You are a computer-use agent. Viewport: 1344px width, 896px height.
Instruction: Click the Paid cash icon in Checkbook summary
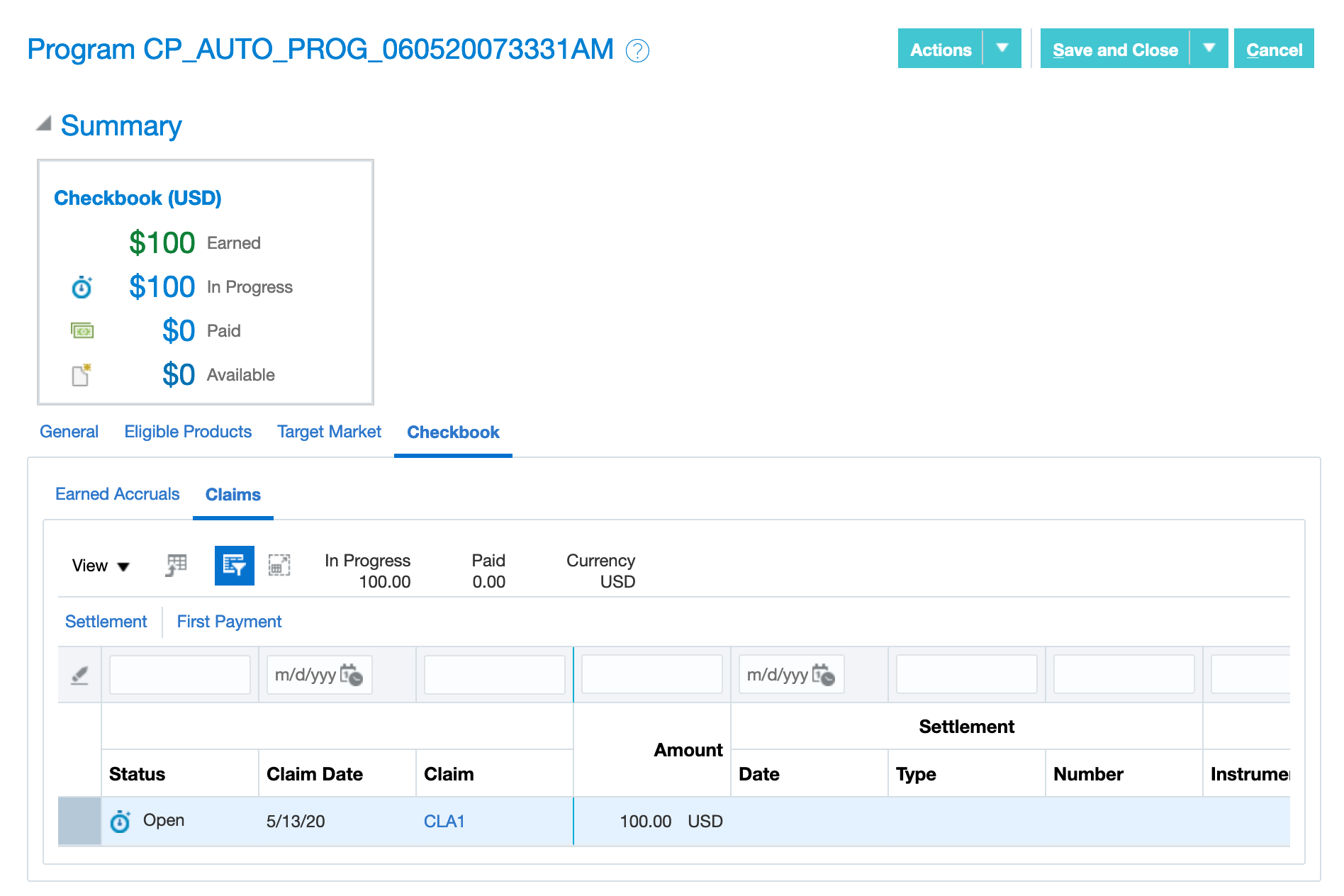(82, 330)
